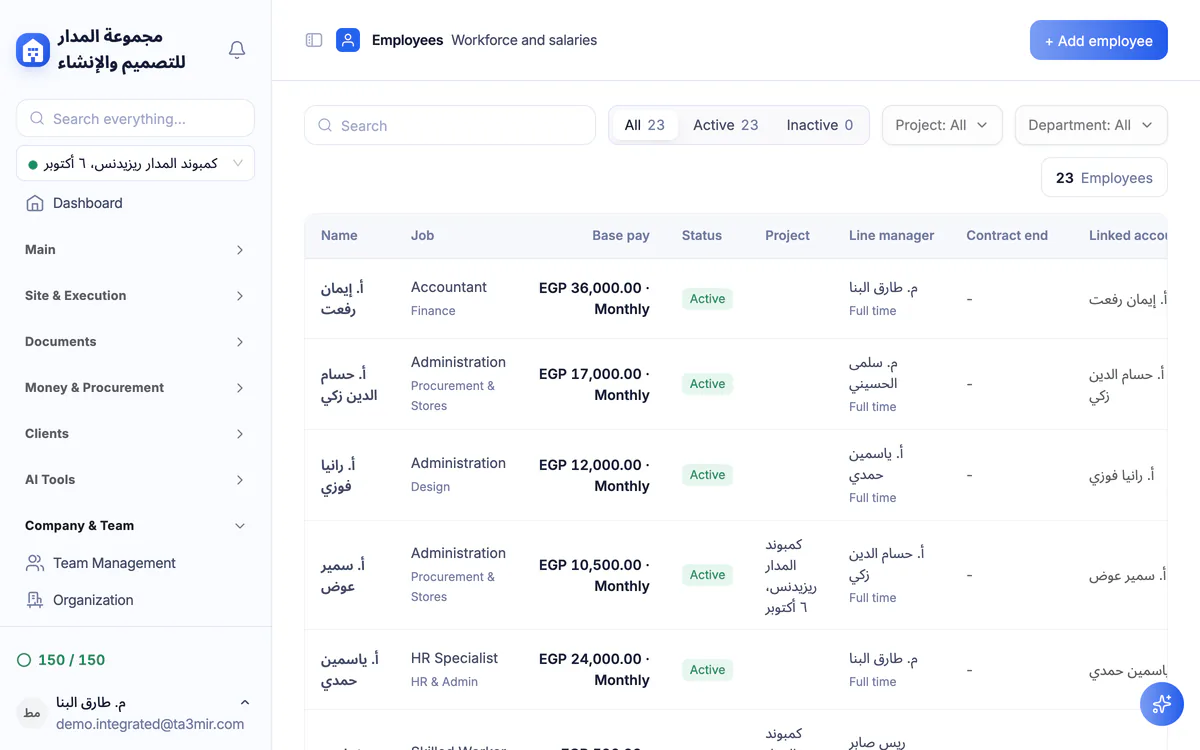The height and width of the screenshot is (750, 1200).
Task: Open employee row أ. رانيا فوزي
Action: 736,475
